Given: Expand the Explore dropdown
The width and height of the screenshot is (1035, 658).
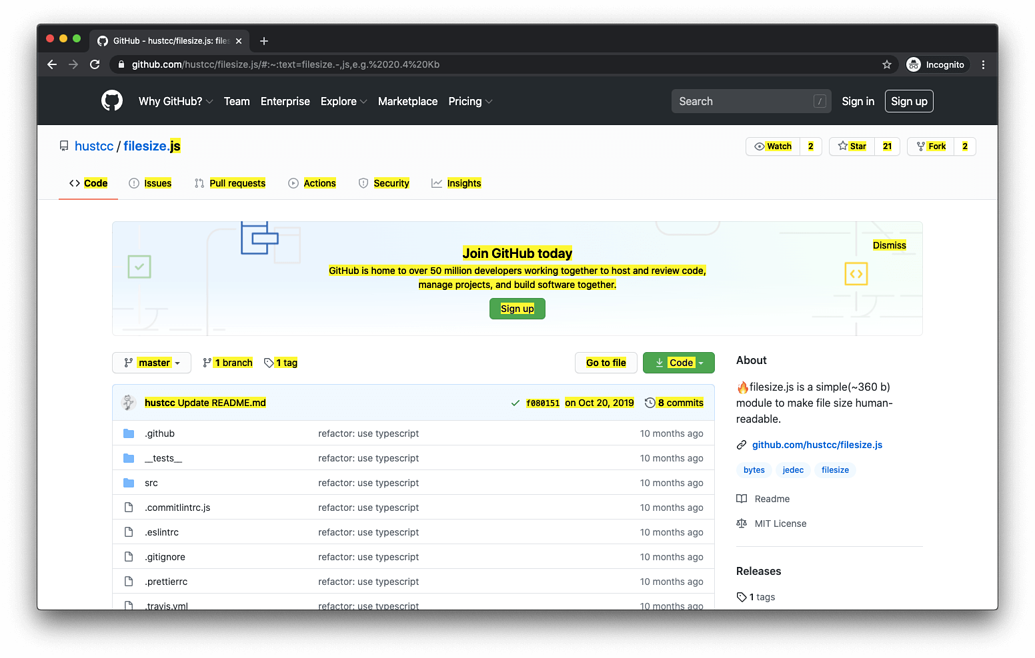Looking at the screenshot, I should click(343, 102).
